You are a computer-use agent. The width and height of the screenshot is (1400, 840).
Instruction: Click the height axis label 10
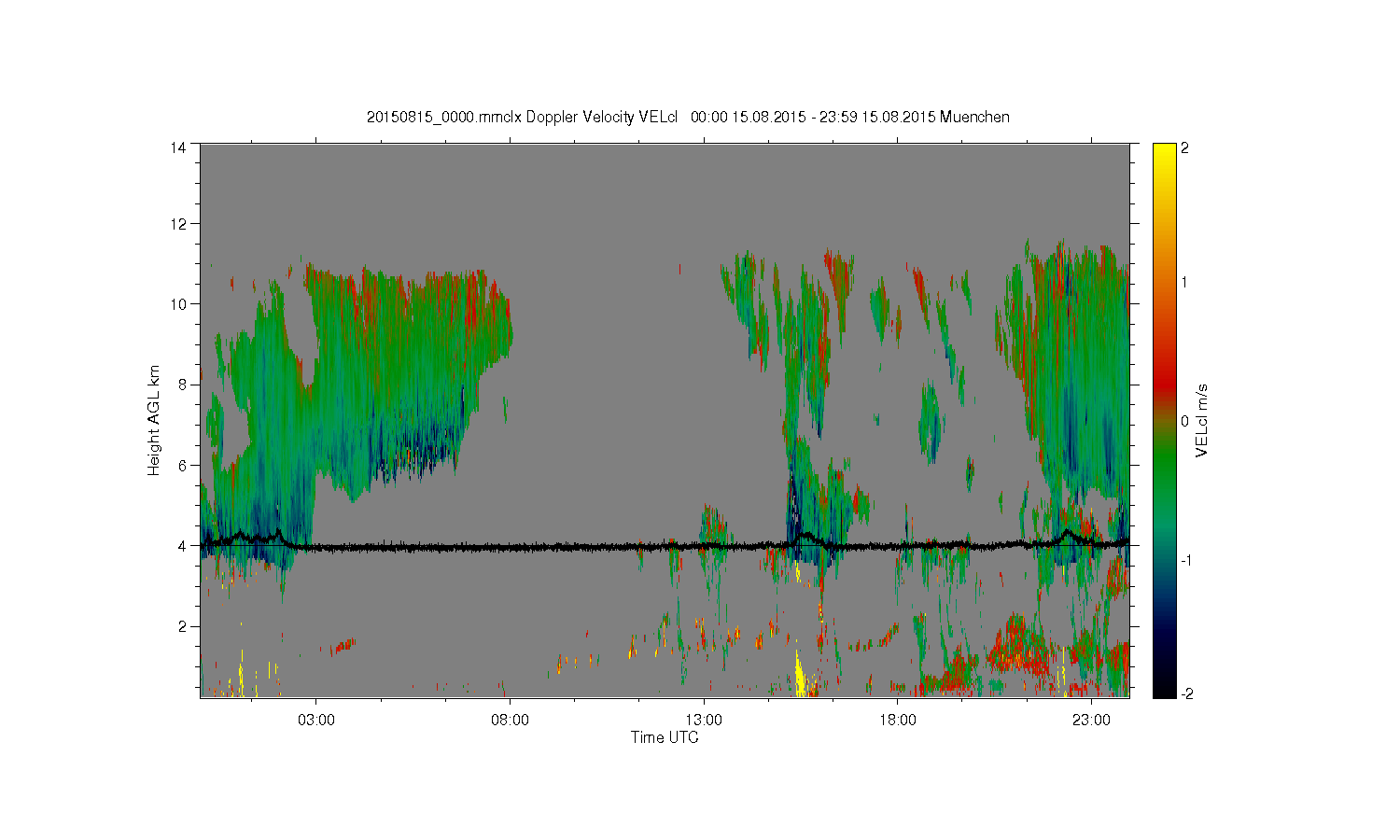coord(177,304)
